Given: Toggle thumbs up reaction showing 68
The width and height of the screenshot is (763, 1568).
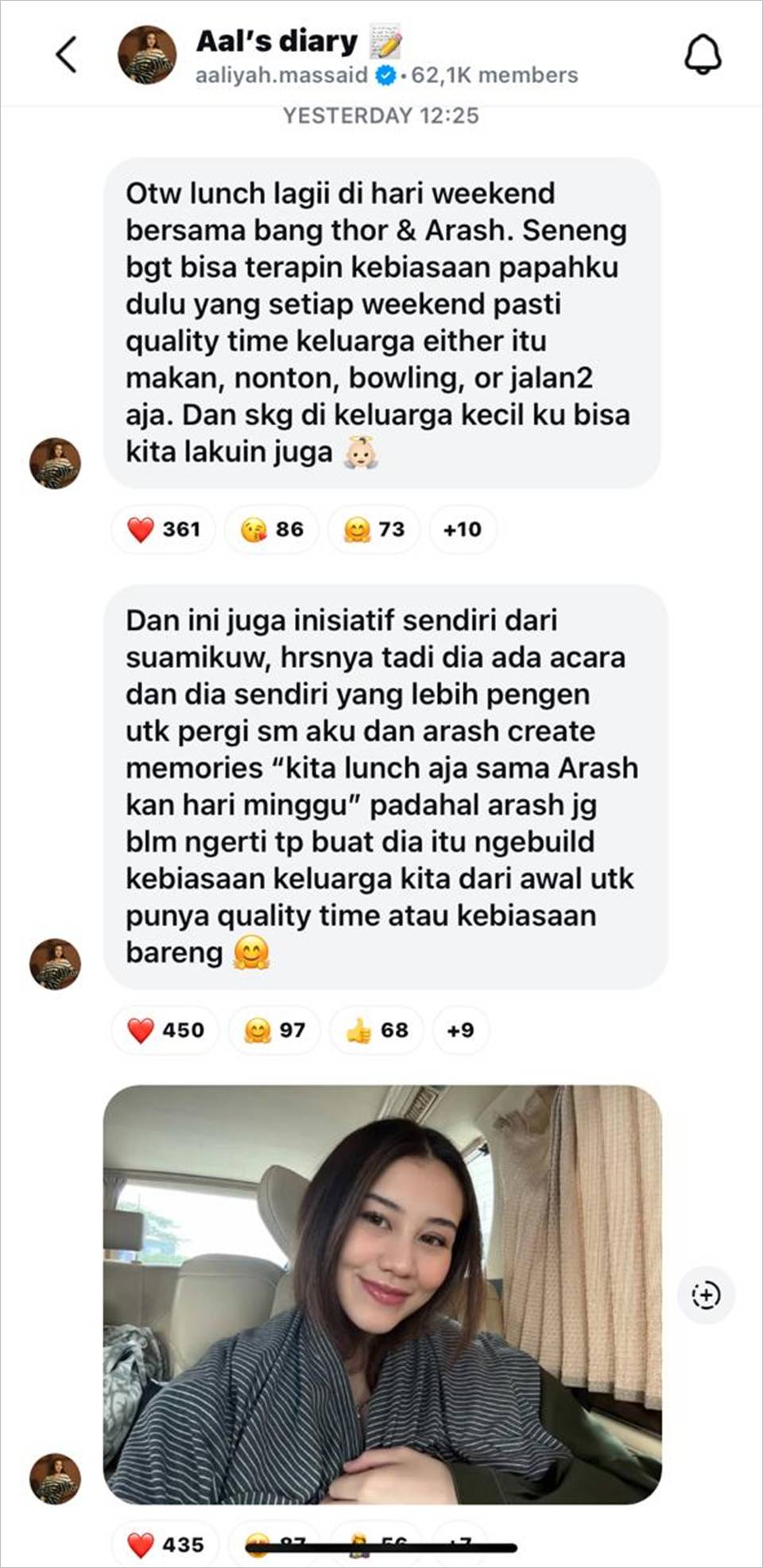Looking at the screenshot, I should pyautogui.click(x=377, y=1030).
